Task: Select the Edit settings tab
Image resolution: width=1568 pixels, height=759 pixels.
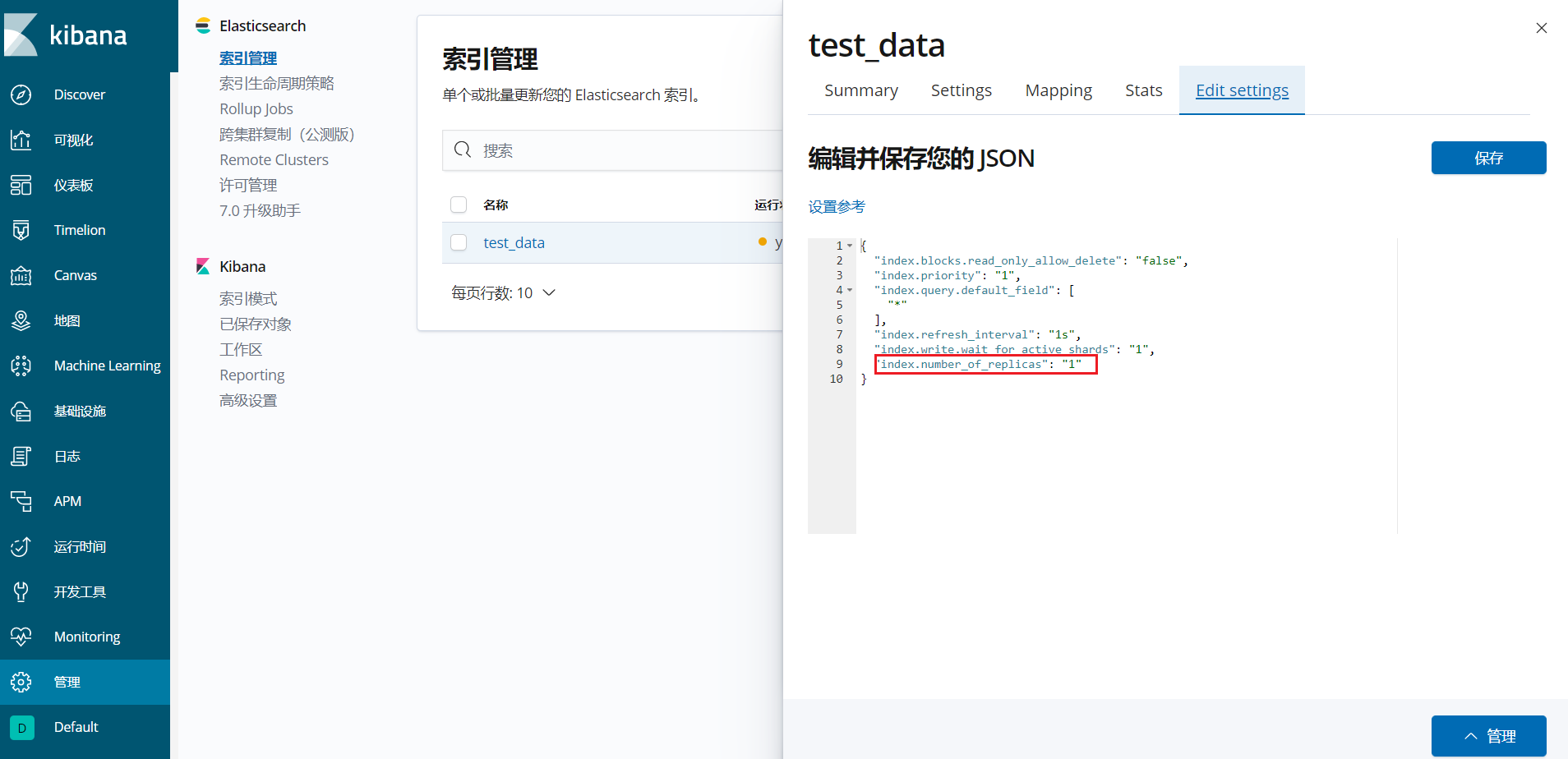Action: pyautogui.click(x=1242, y=90)
